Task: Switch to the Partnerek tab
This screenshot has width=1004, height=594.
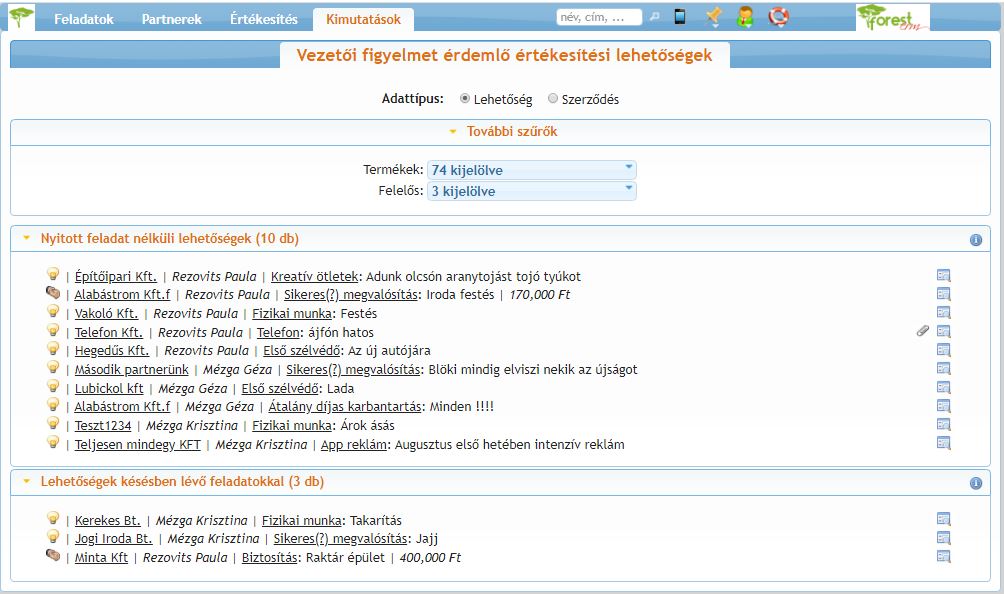Action: (x=171, y=19)
